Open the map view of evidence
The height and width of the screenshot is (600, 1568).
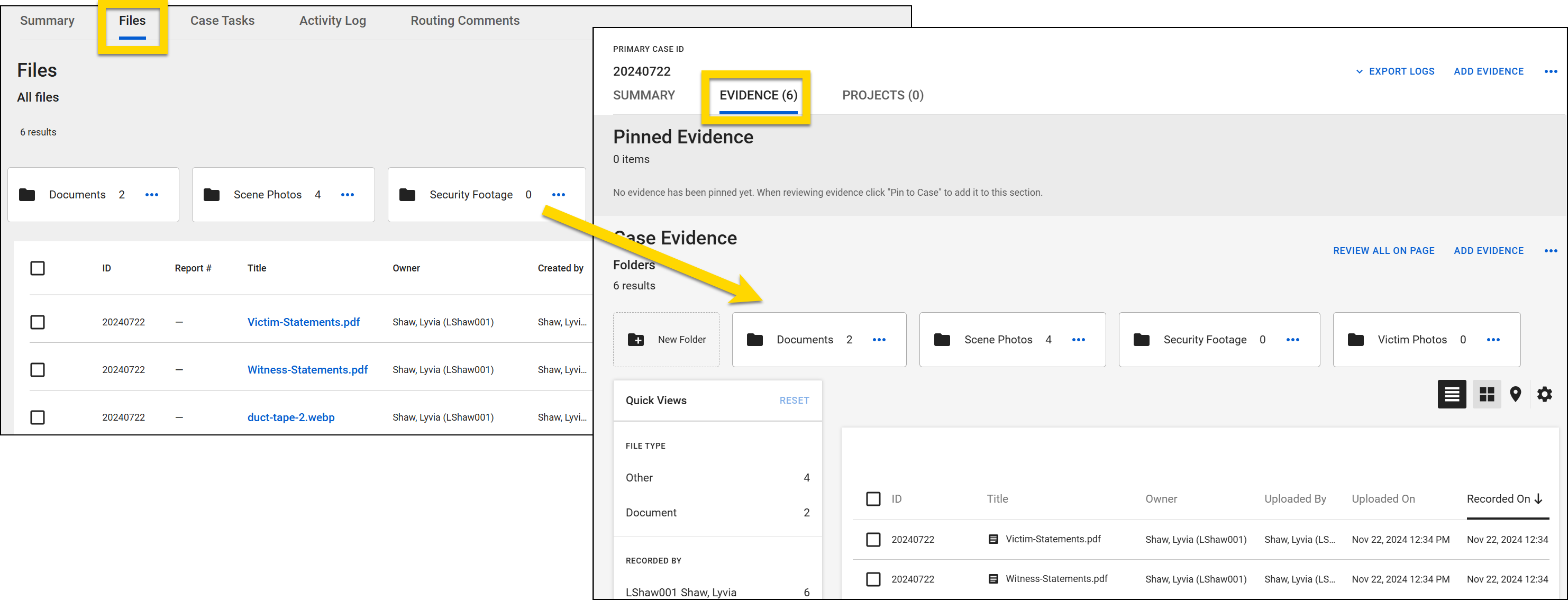1516,394
